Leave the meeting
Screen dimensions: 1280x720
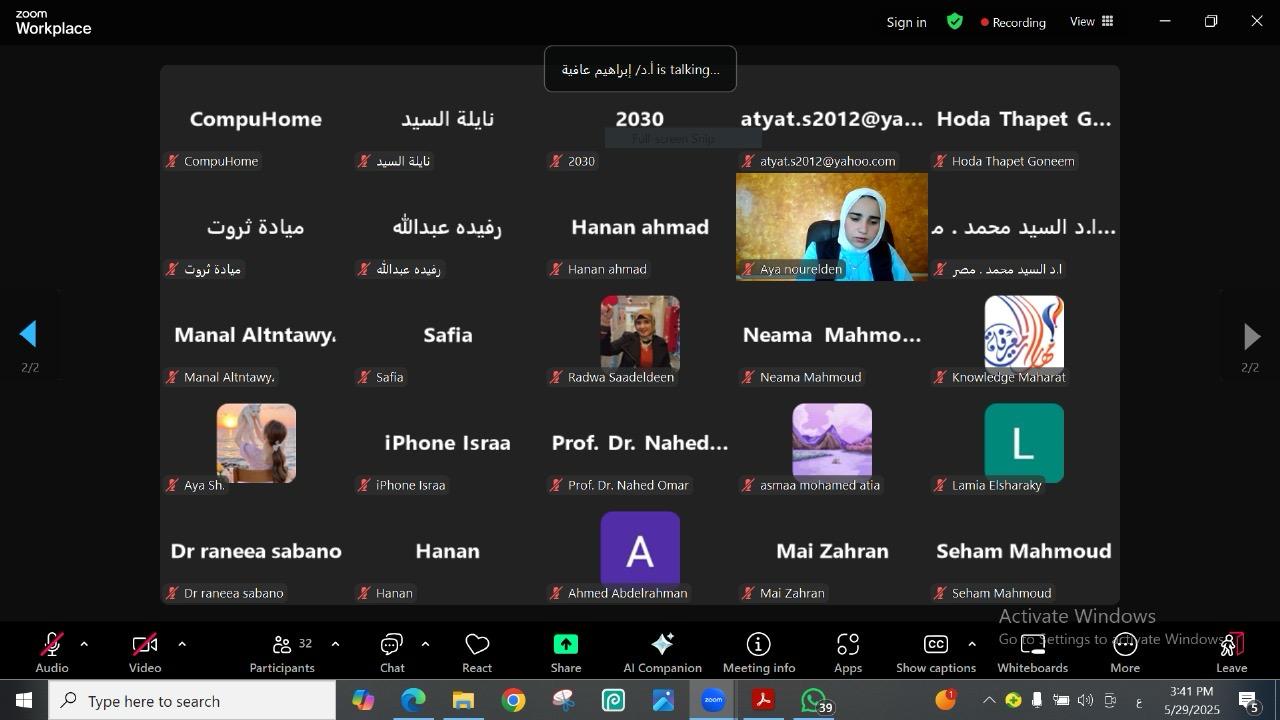click(x=1231, y=652)
